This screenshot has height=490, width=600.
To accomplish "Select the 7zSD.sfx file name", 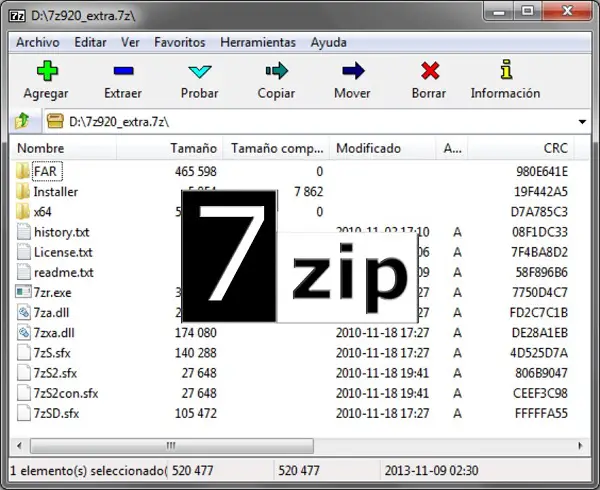I will (56, 413).
